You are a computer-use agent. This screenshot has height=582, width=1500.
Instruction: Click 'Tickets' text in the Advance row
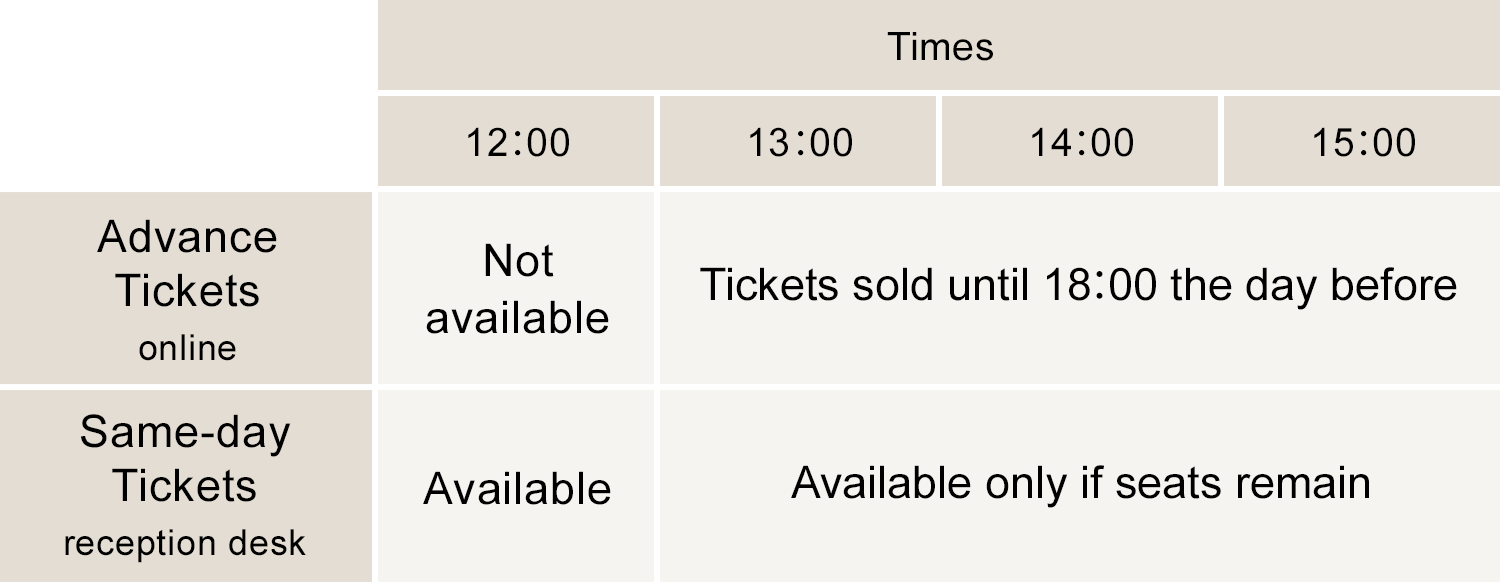(x=187, y=290)
